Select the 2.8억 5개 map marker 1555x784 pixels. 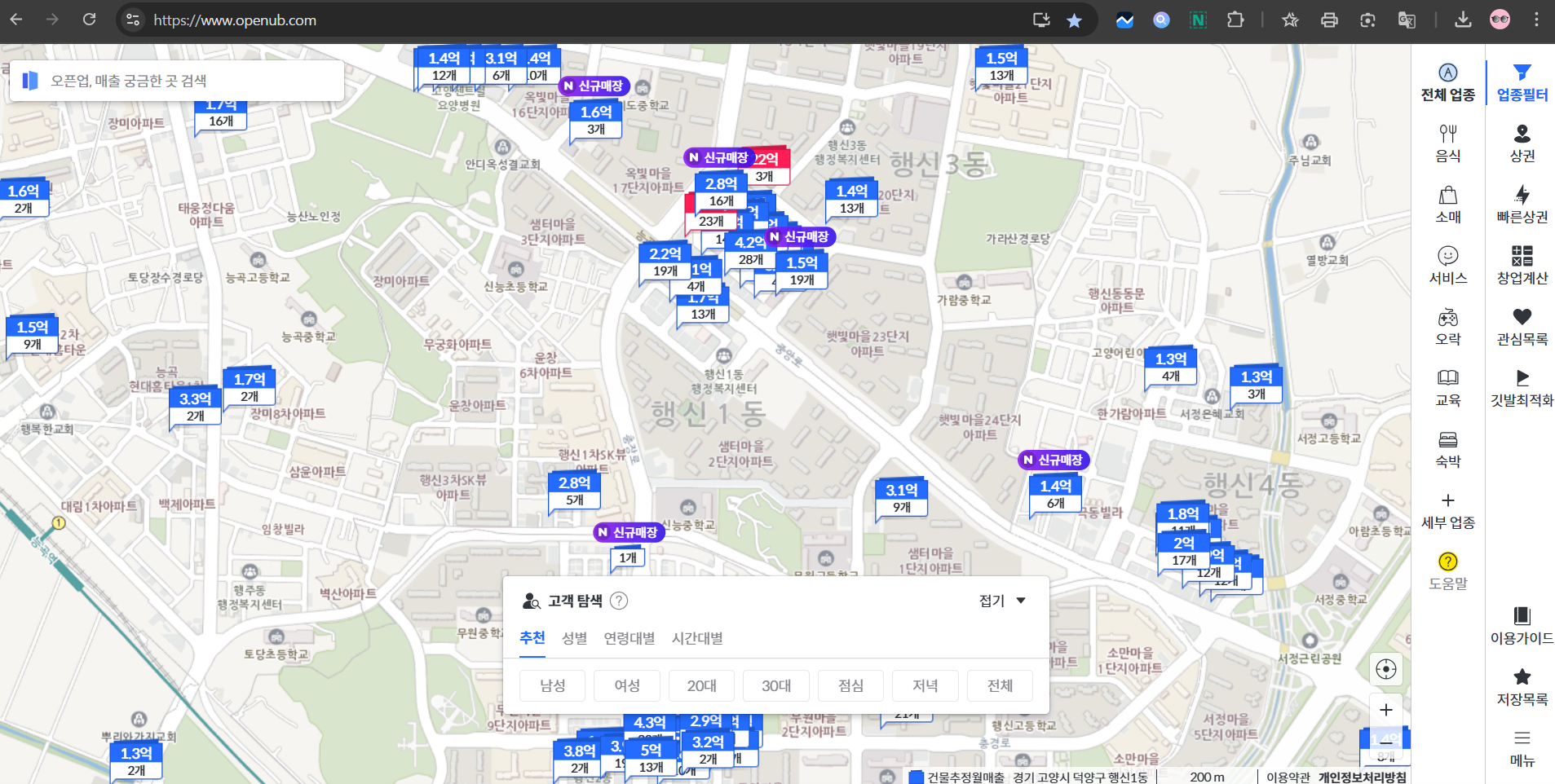point(574,491)
